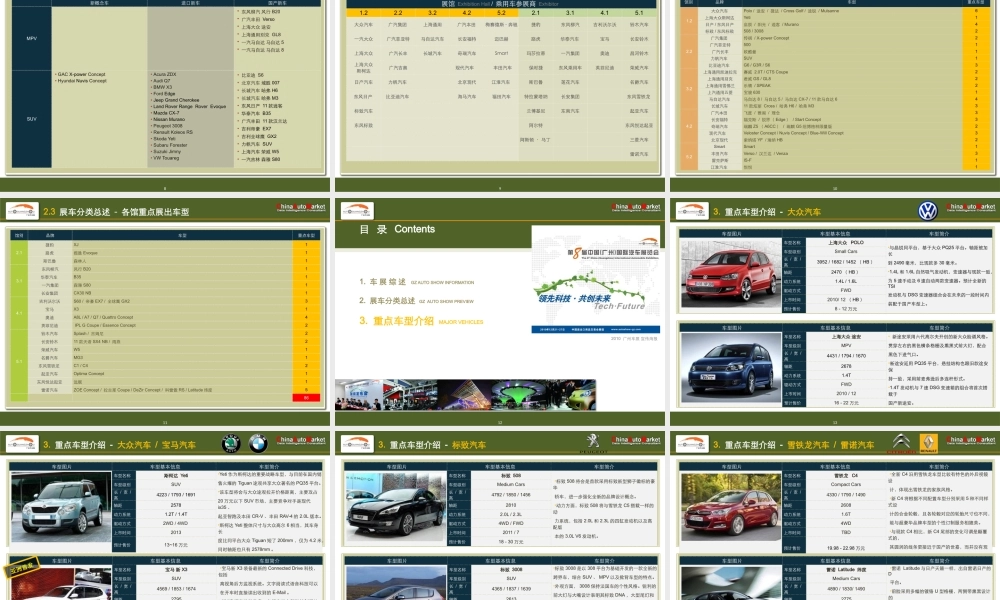Image resolution: width=1000 pixels, height=600 pixels.
Task: Select the black Peugeot 508 photo
Action: coord(395,508)
